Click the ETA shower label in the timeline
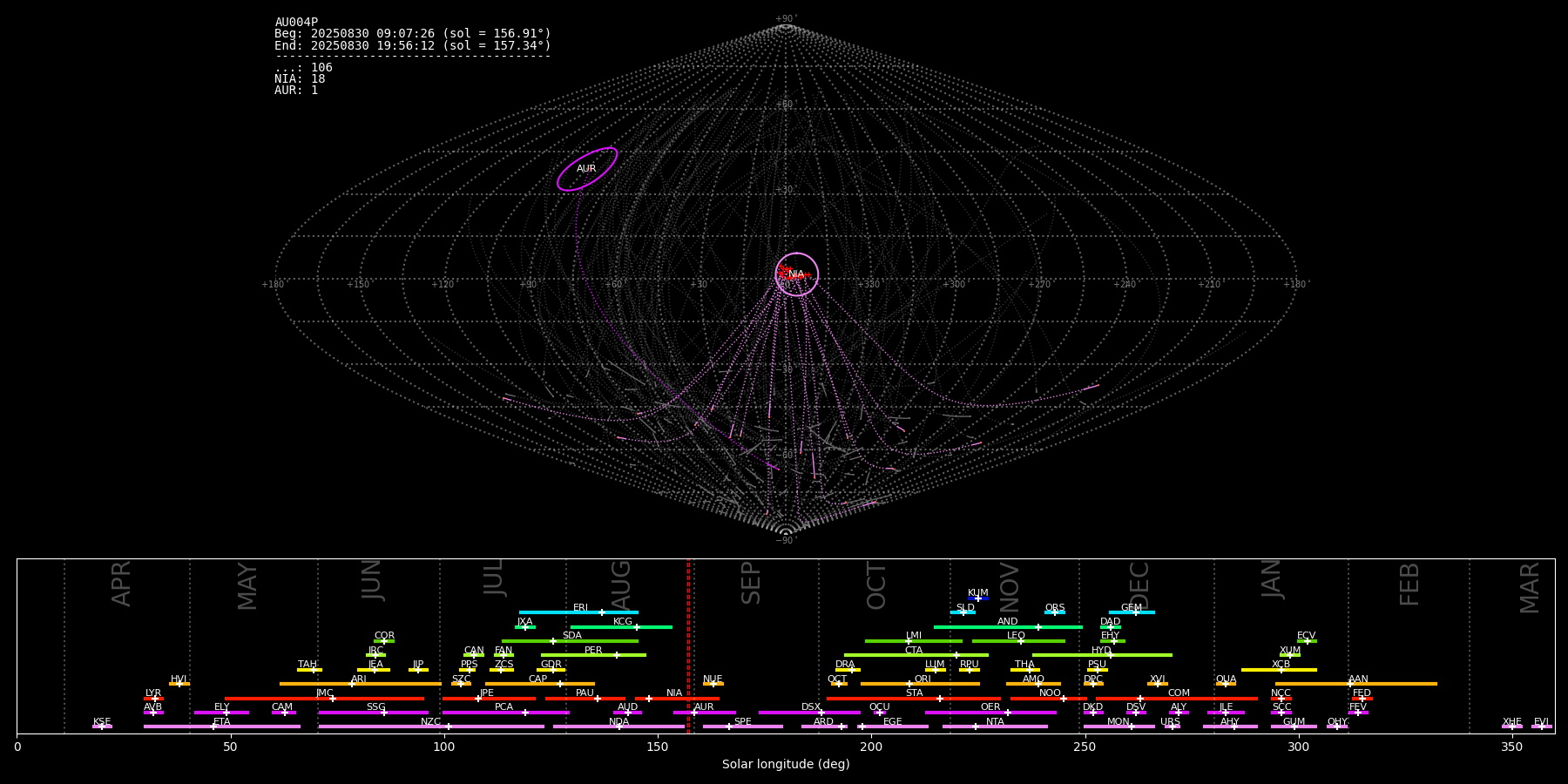Screen dimensions: 1568x784 (222, 722)
